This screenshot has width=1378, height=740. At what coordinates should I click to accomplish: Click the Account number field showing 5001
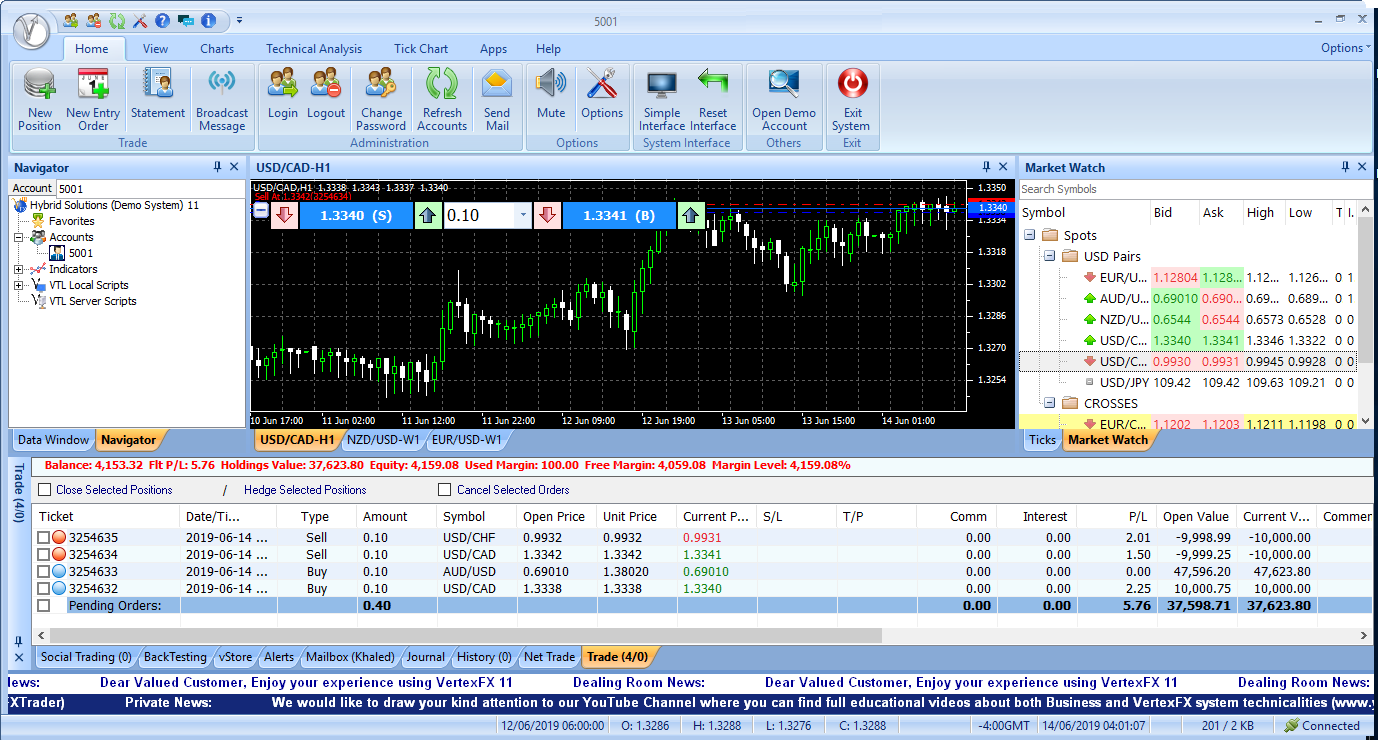click(x=150, y=188)
